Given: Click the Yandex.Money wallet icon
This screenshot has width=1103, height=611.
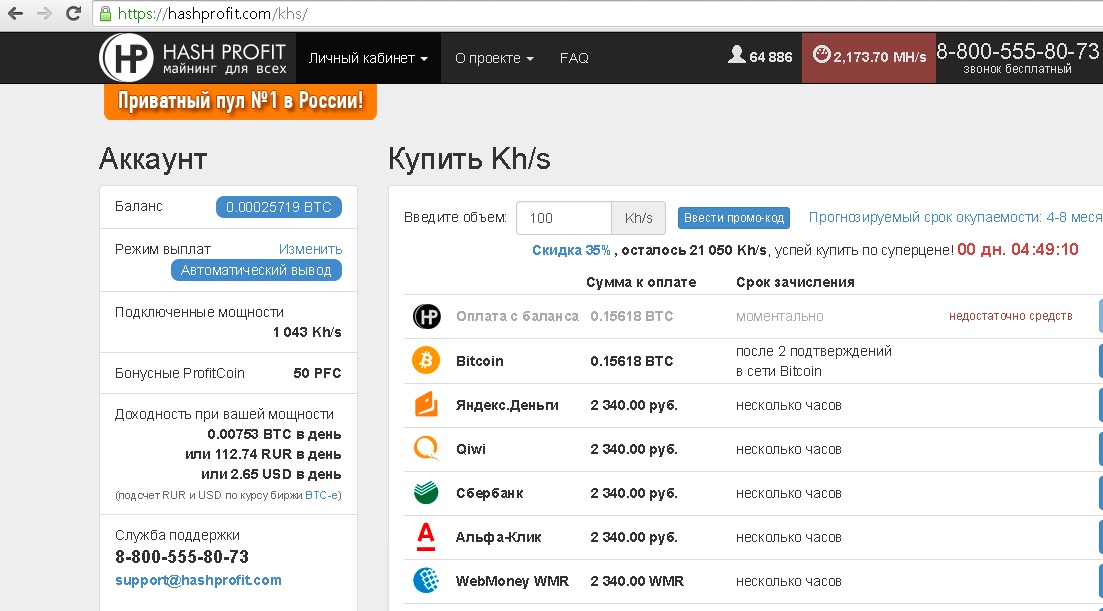Looking at the screenshot, I should point(426,405).
